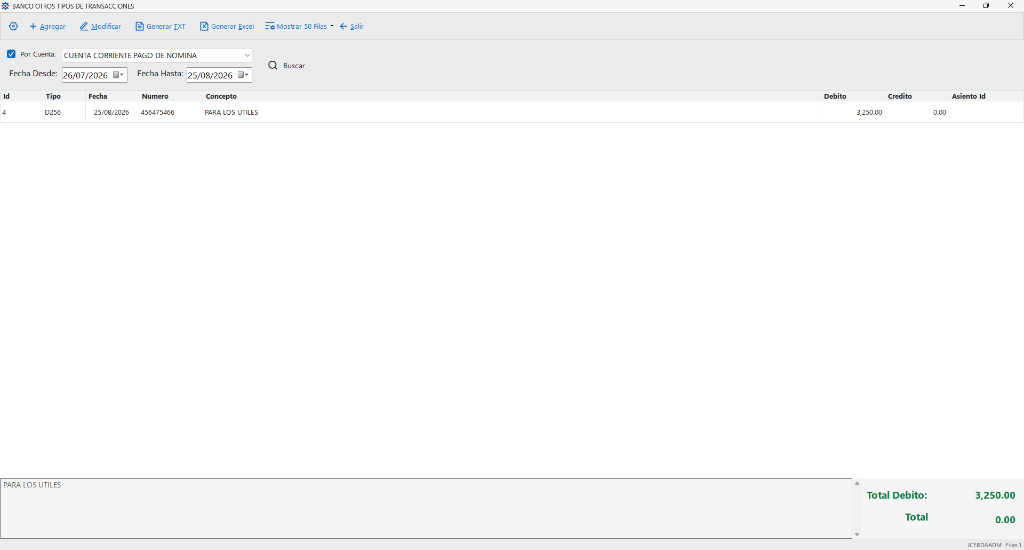
Task: Sort by the Id column header
Action: point(22,96)
